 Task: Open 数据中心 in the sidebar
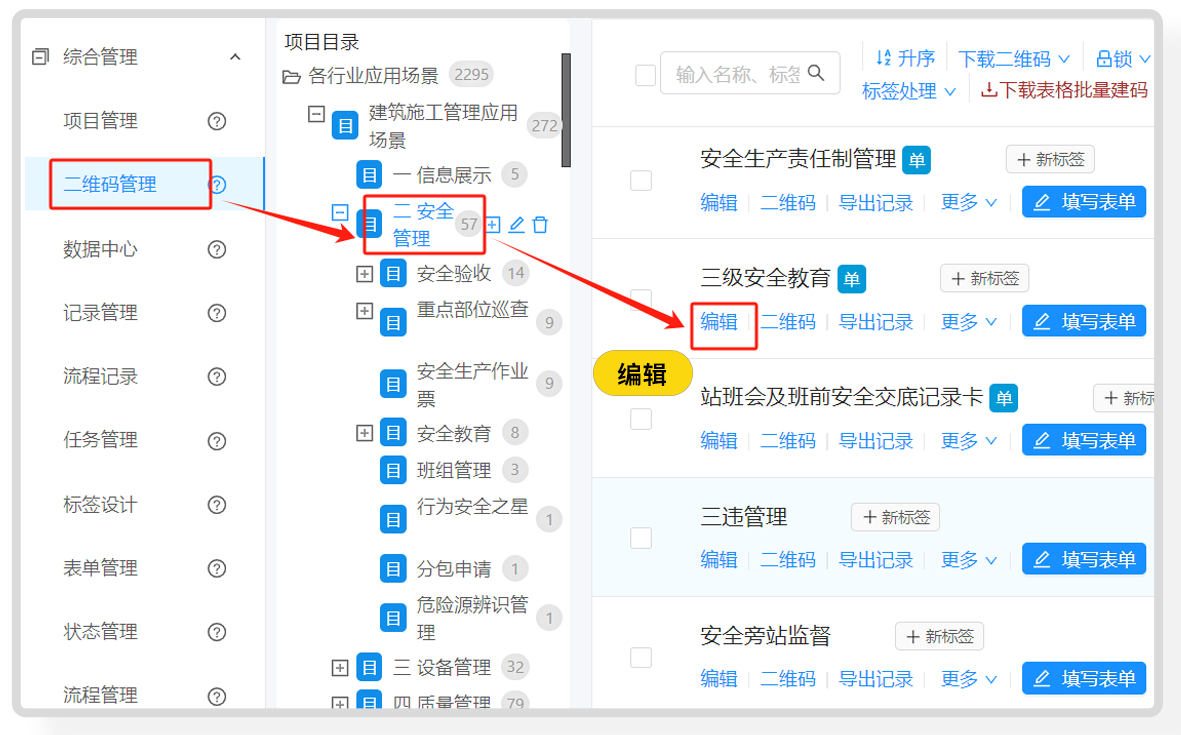100,249
